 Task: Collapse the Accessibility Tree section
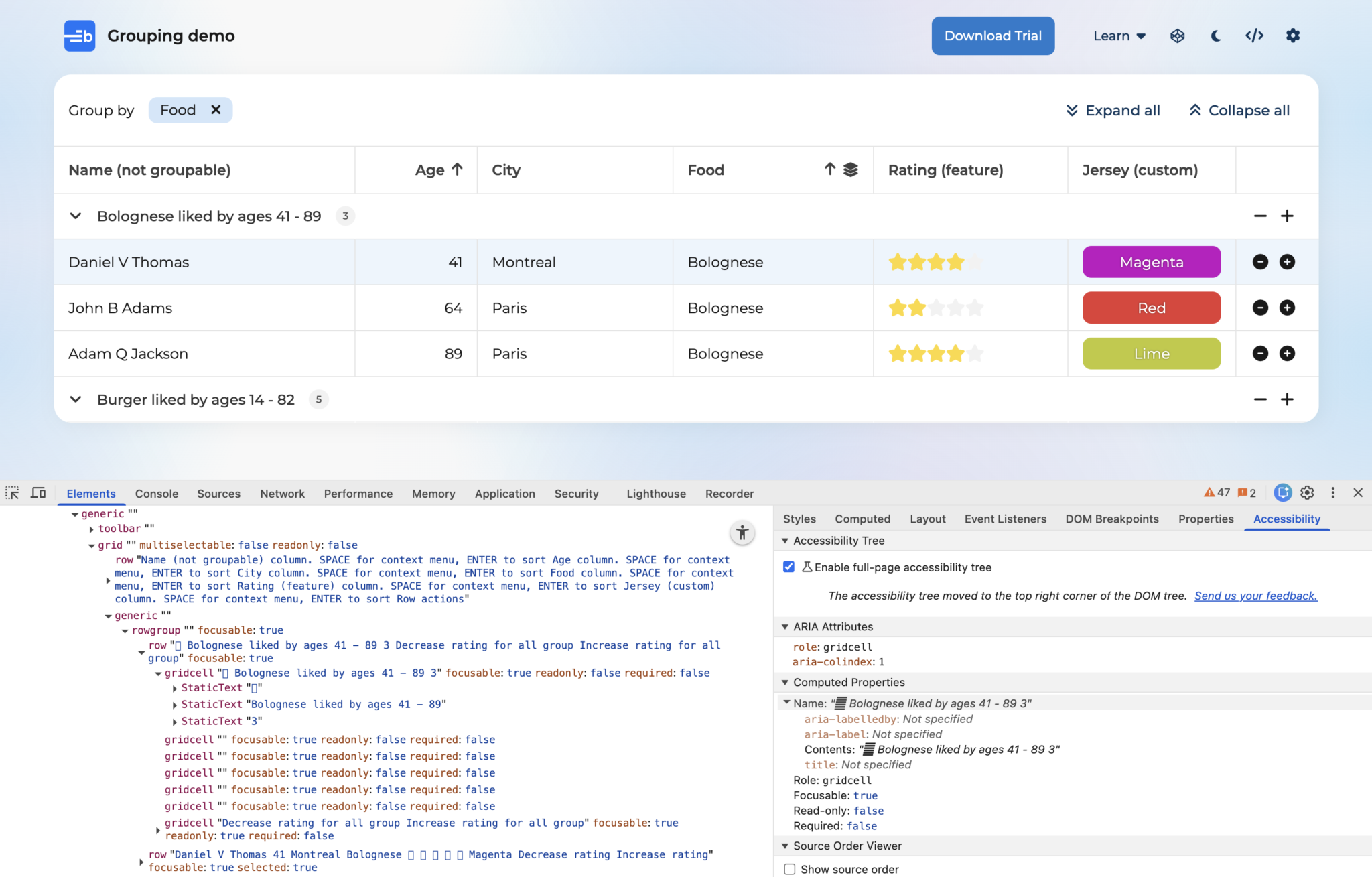[785, 541]
